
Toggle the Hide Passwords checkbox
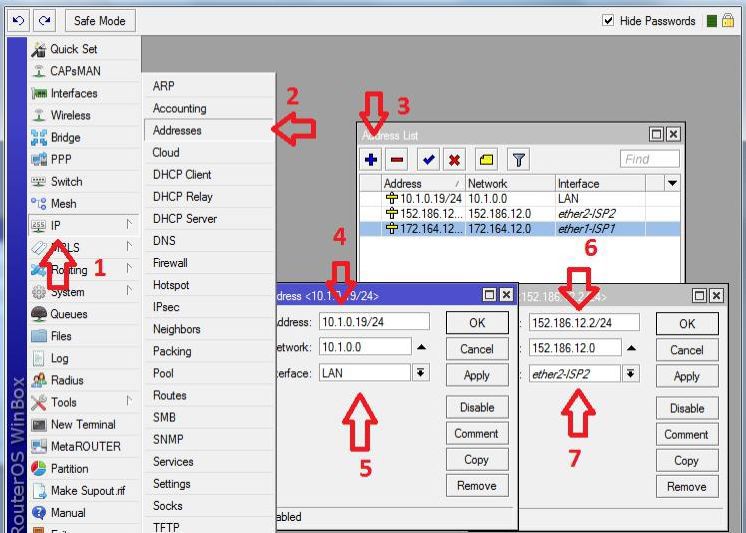tap(608, 20)
